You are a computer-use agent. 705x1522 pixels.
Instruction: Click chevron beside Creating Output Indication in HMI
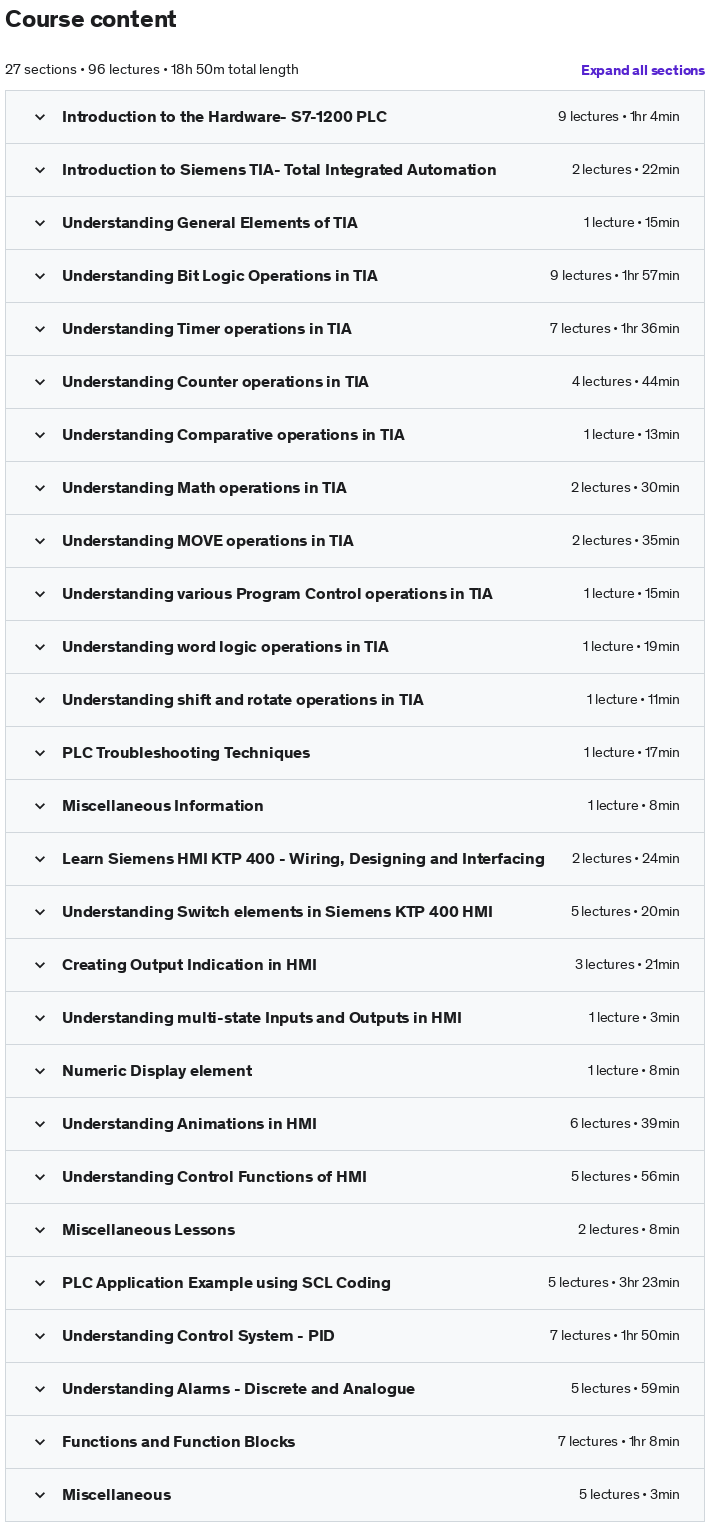(x=40, y=965)
